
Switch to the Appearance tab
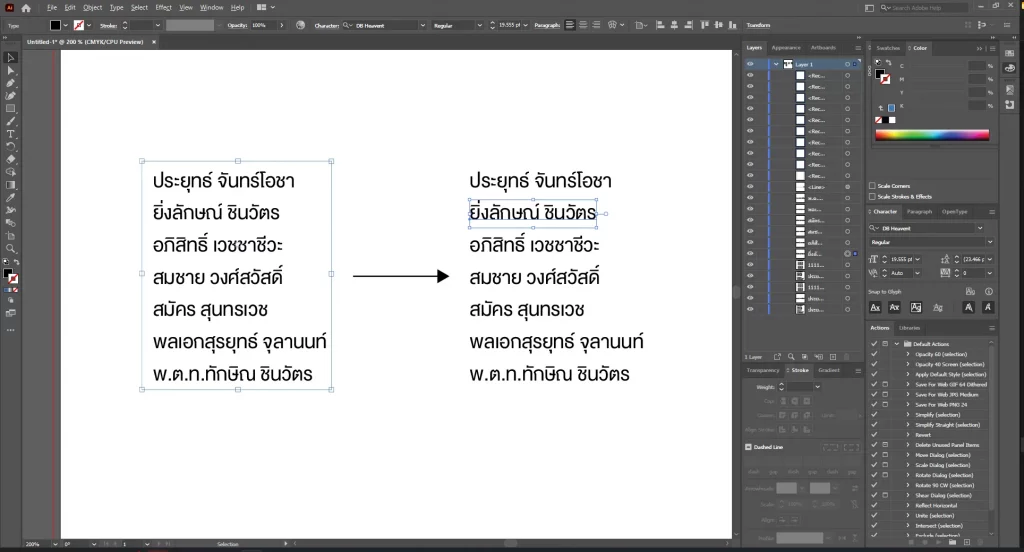786,48
